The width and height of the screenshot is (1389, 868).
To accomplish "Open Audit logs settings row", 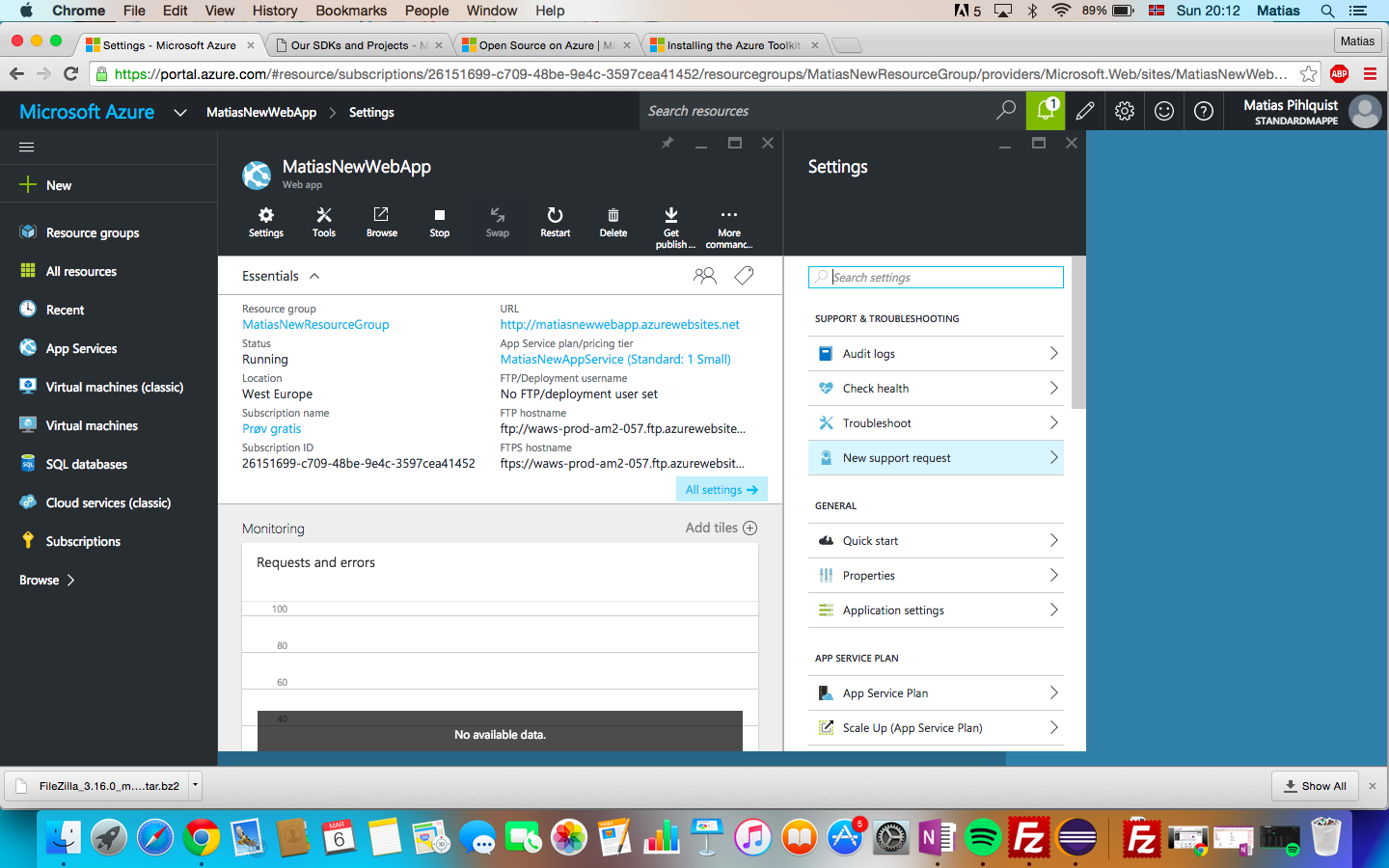I will pyautogui.click(x=936, y=354).
